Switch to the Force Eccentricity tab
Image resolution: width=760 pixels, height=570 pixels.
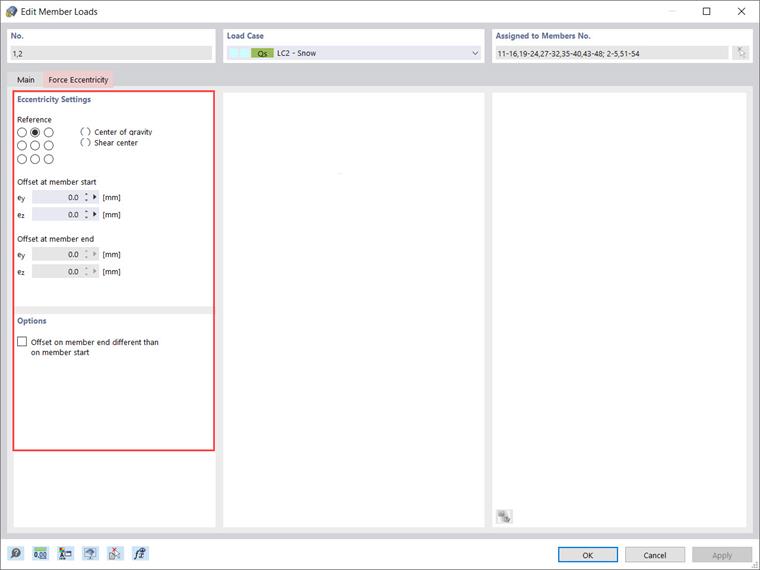(x=78, y=79)
